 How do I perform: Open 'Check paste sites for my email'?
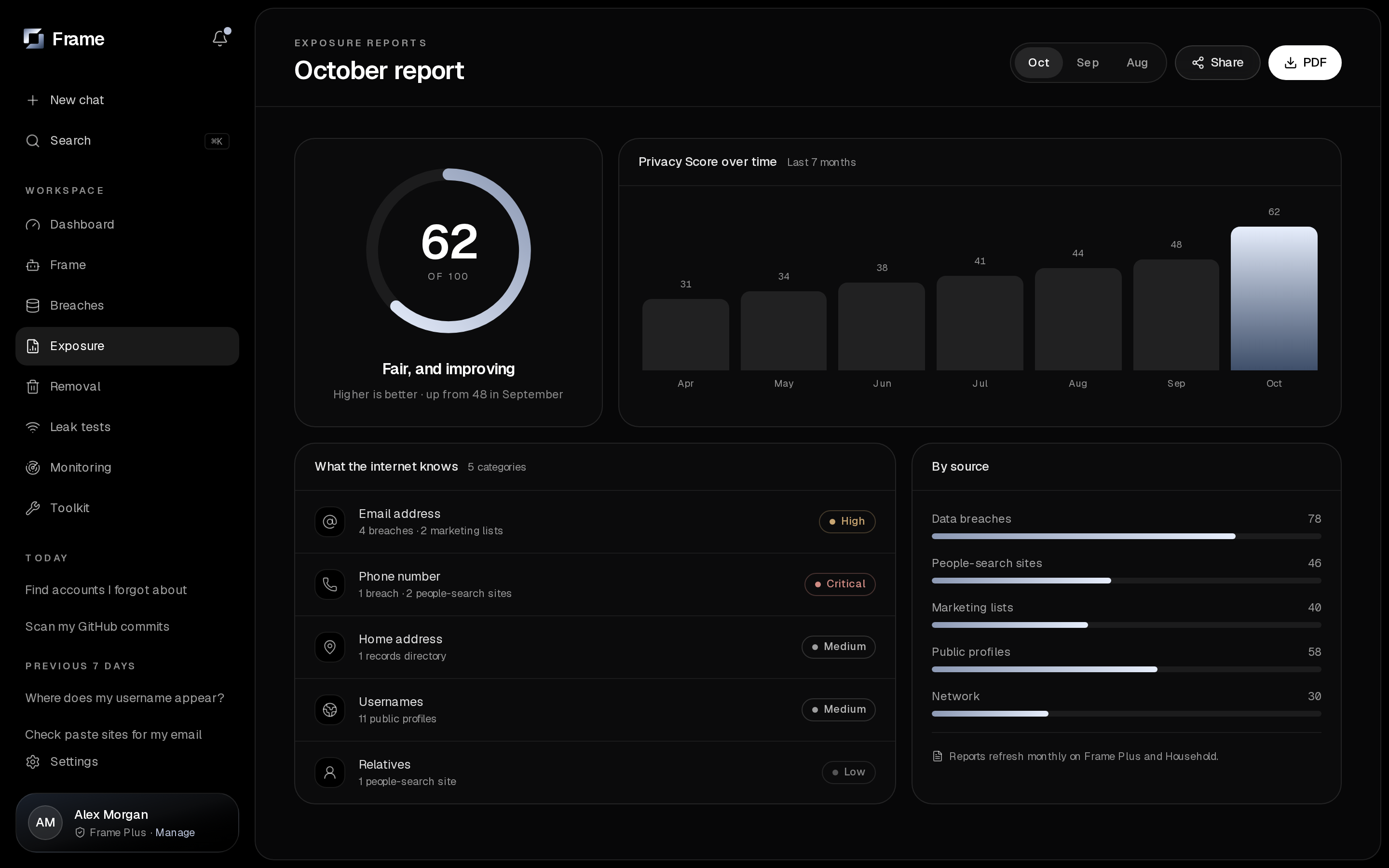(114, 735)
